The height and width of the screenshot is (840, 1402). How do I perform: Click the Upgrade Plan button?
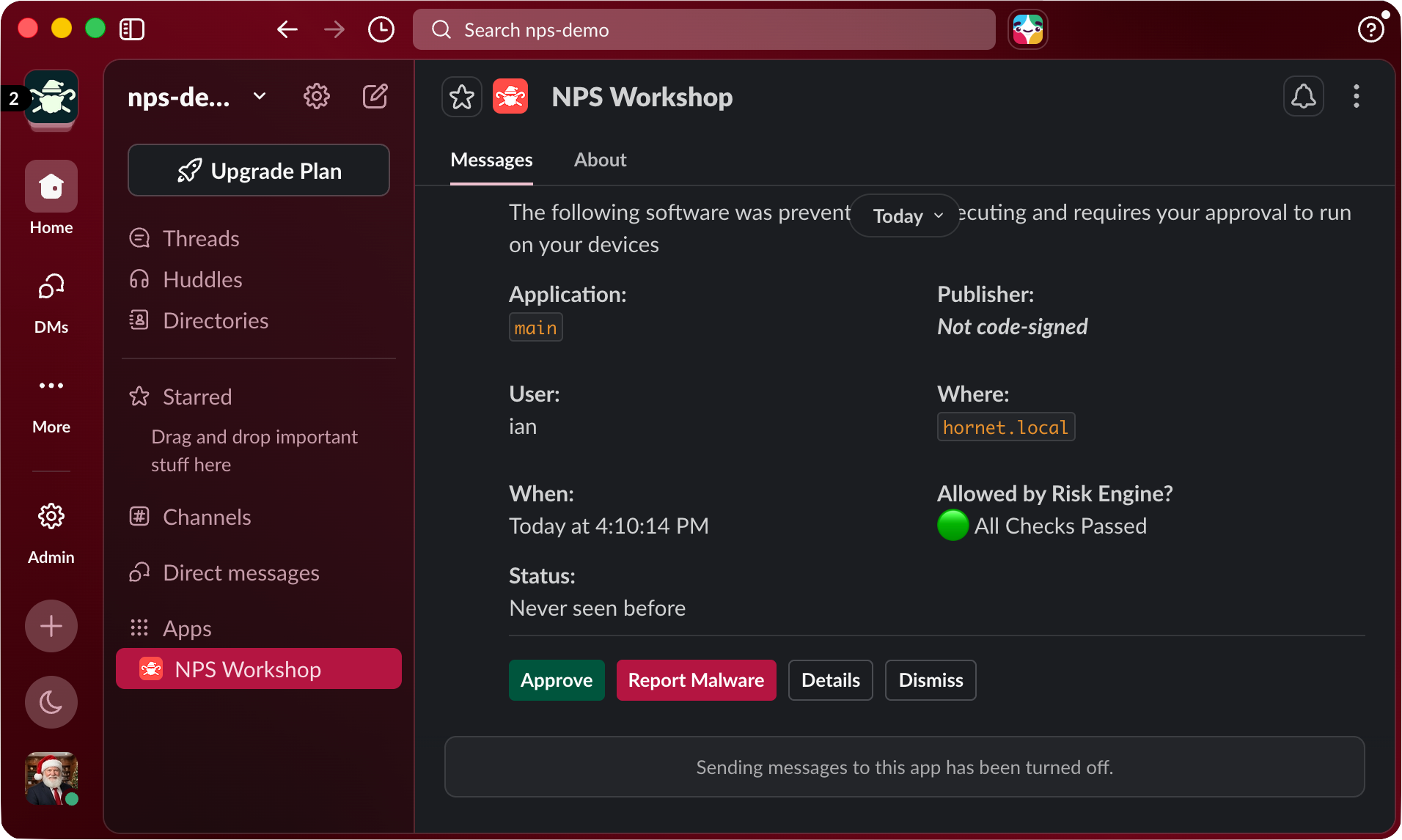[x=259, y=170]
